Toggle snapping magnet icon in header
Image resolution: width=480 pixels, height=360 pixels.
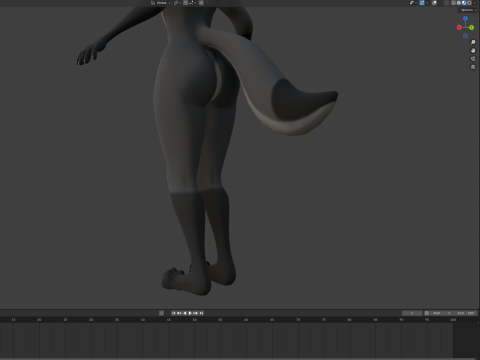[185, 3]
